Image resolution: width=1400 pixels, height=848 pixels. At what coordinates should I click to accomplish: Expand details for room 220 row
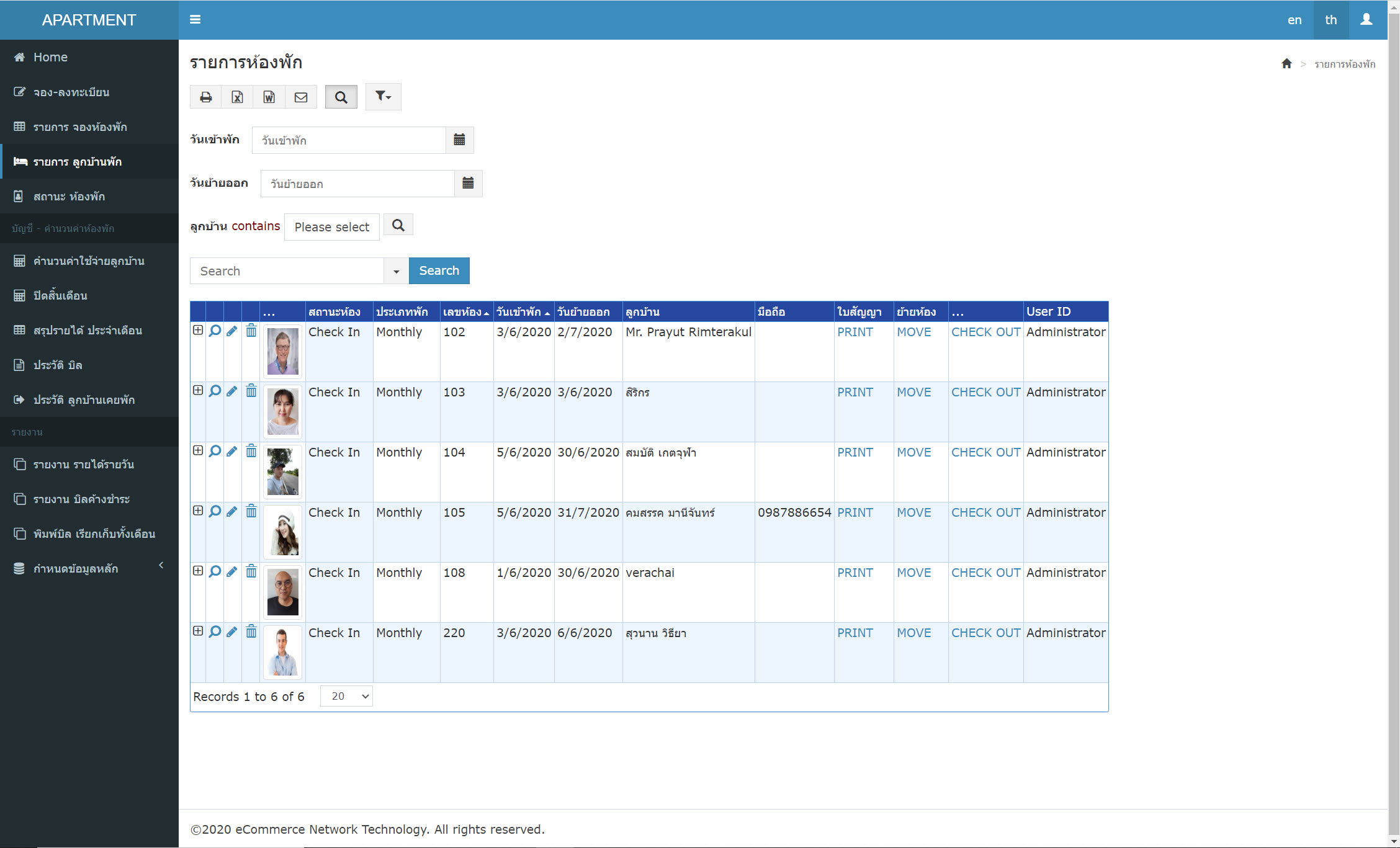(x=198, y=632)
